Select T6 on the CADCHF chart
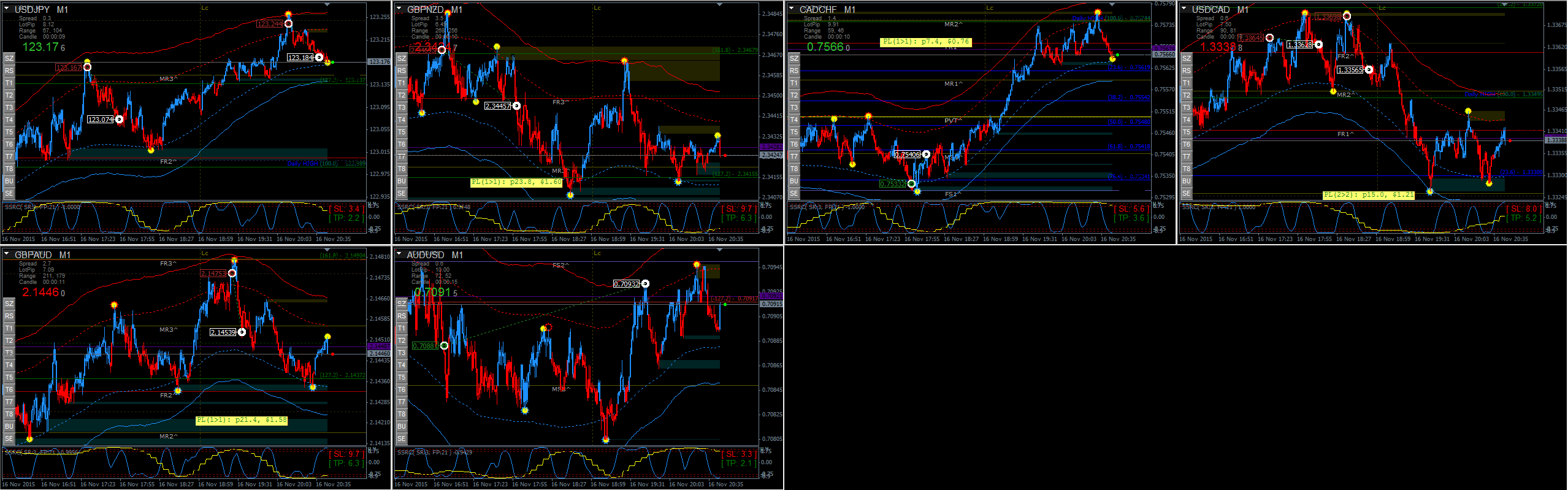 [794, 144]
